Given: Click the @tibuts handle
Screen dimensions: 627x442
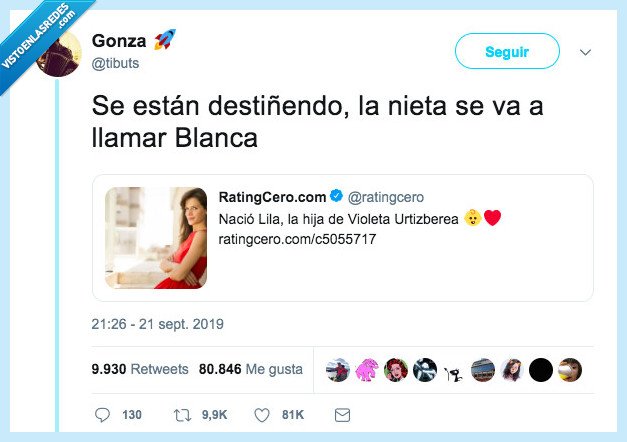Looking at the screenshot, I should pyautogui.click(x=116, y=63).
